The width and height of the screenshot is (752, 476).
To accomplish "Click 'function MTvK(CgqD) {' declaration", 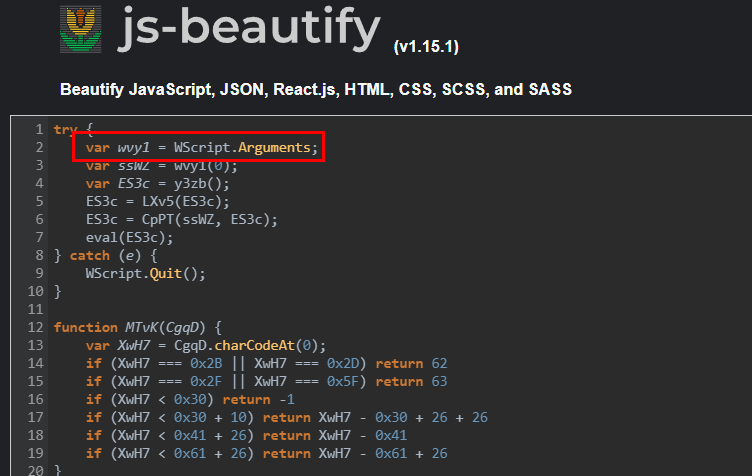I will 138,327.
